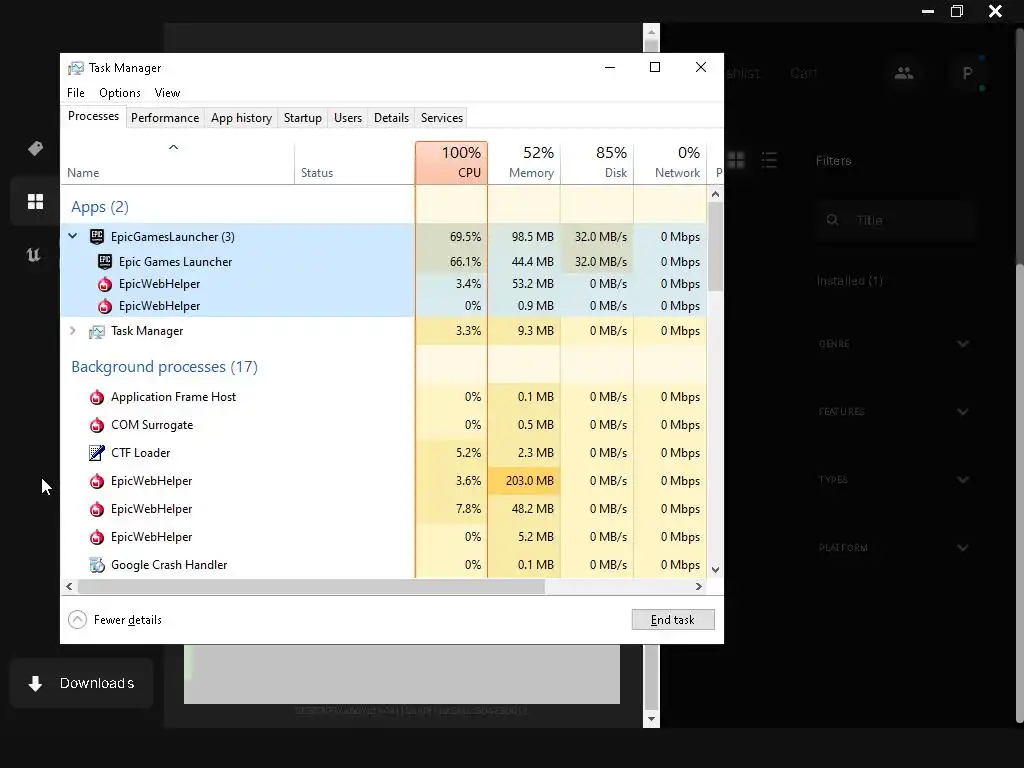Open the File menu in Task Manager
Image resolution: width=1024 pixels, height=768 pixels.
(x=76, y=93)
